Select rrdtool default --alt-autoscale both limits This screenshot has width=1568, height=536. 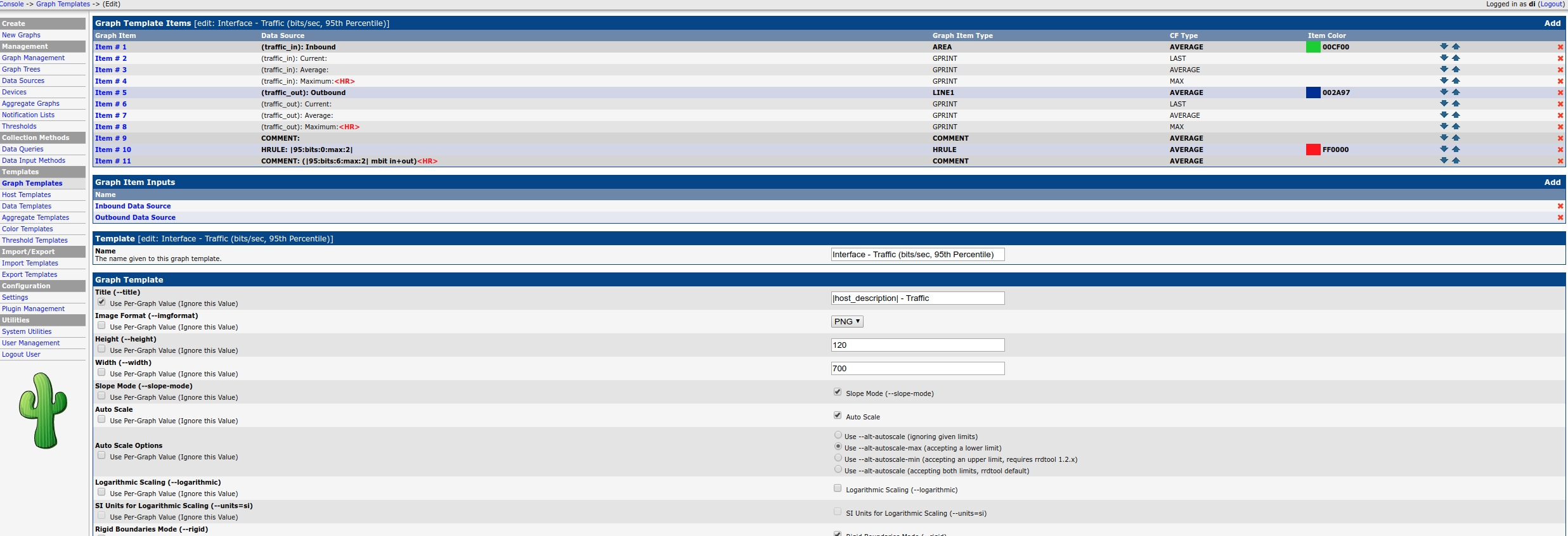[838, 469]
